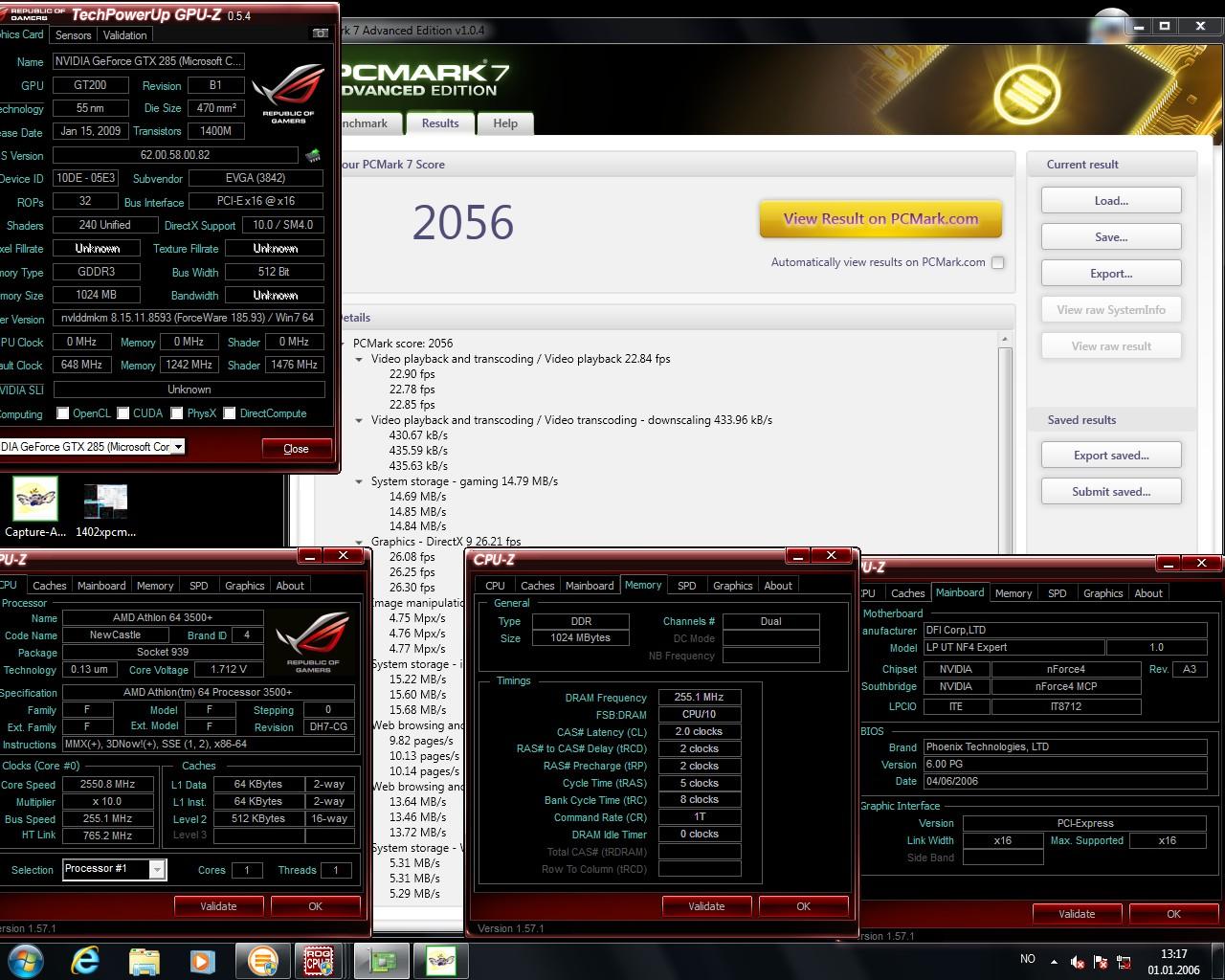Click the taskbar clock showing 13:17

(x=1173, y=961)
